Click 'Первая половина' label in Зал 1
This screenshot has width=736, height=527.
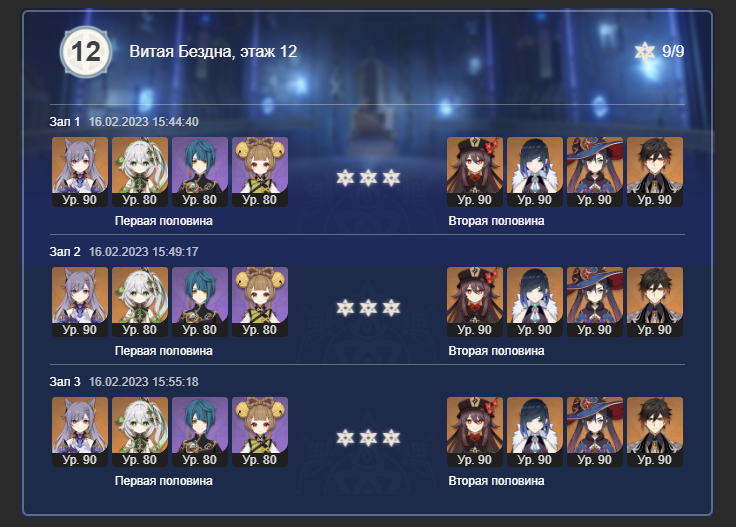[x=164, y=221]
